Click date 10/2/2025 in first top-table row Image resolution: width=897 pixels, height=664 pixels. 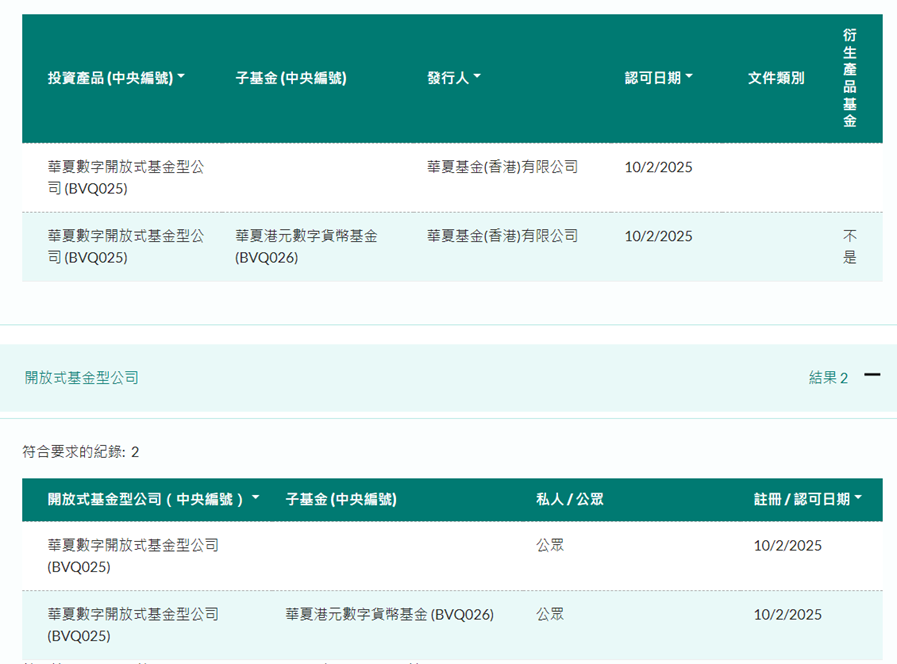click(x=658, y=167)
